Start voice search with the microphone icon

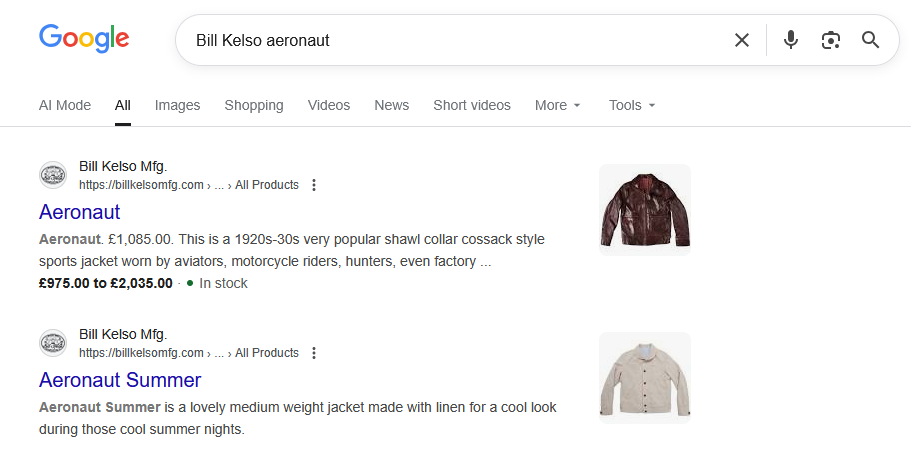pos(790,40)
